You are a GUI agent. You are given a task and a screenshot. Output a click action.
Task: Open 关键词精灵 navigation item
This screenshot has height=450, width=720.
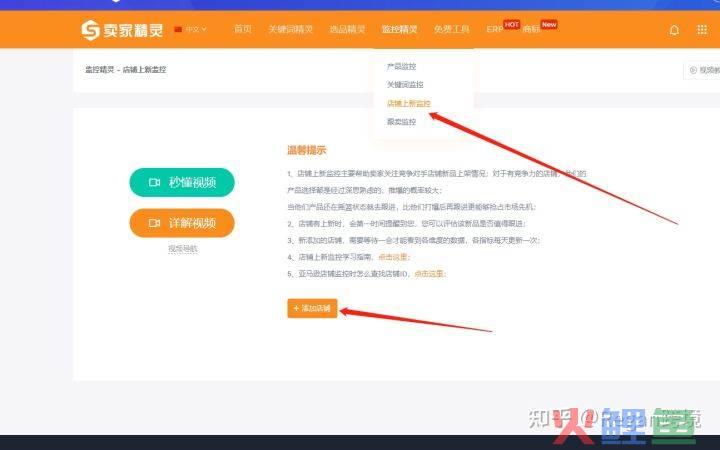tap(291, 29)
